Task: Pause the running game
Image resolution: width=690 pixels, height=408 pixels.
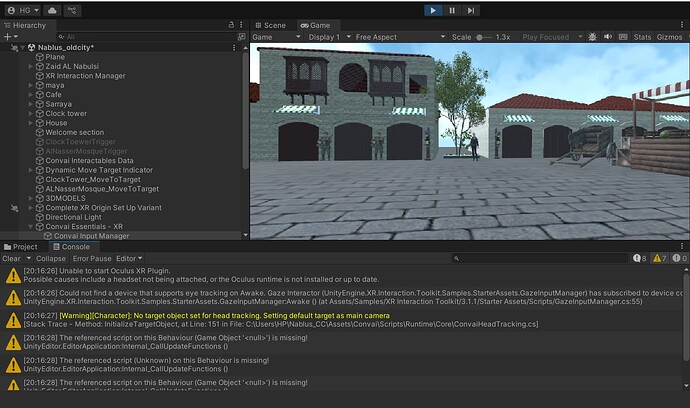Action: [452, 10]
